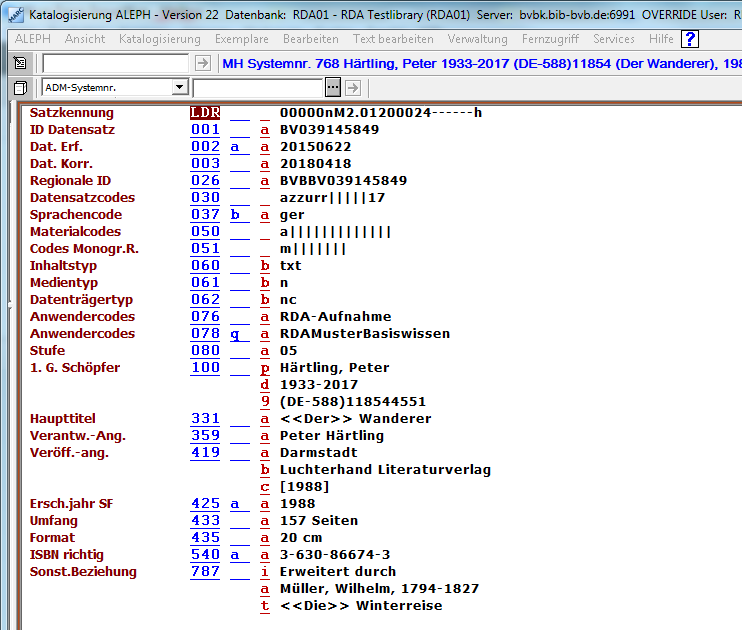This screenshot has width=742, height=630.
Task: Click the record icon left of the top search field
Action: click(x=21, y=63)
